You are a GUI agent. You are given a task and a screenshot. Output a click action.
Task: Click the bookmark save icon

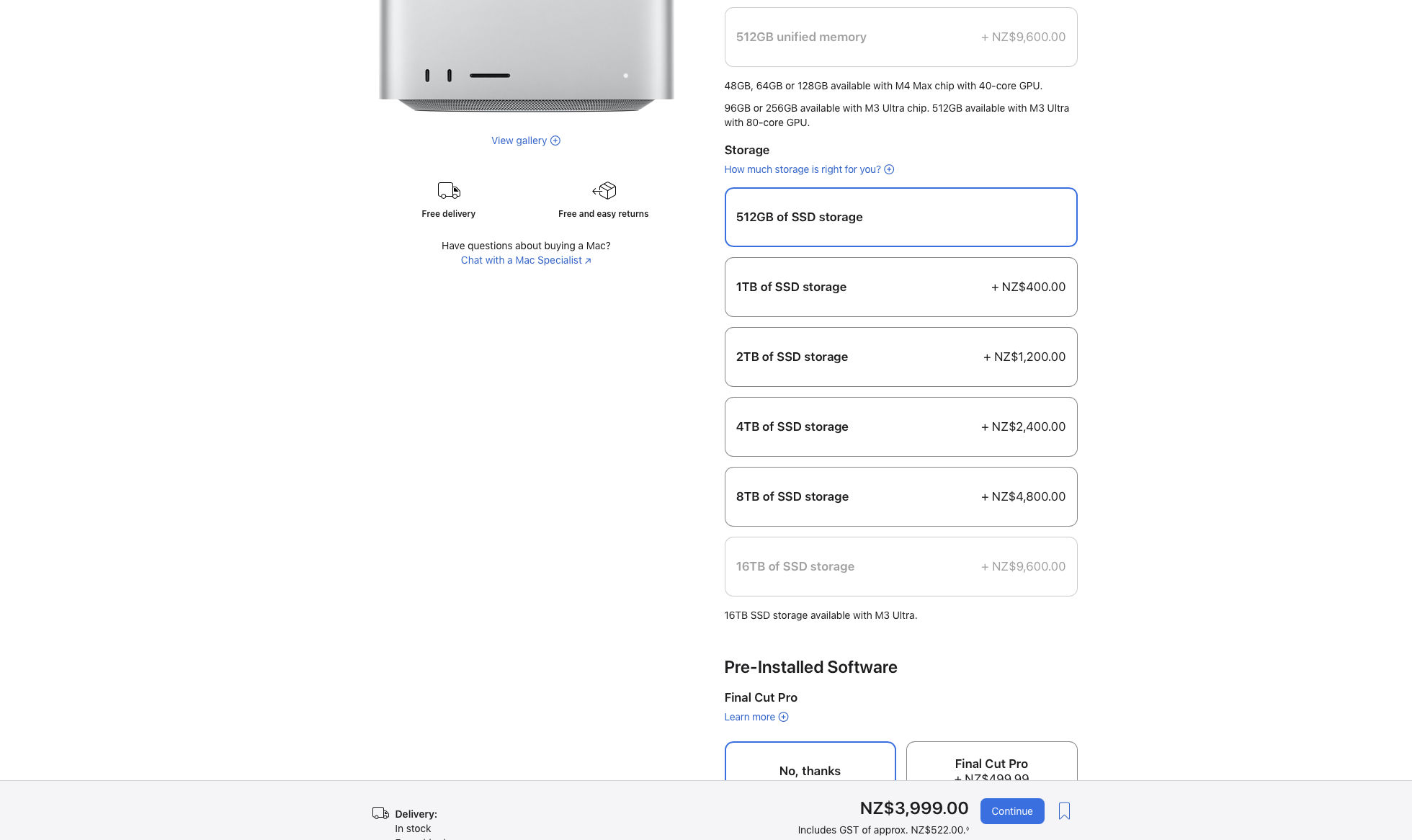[1064, 811]
